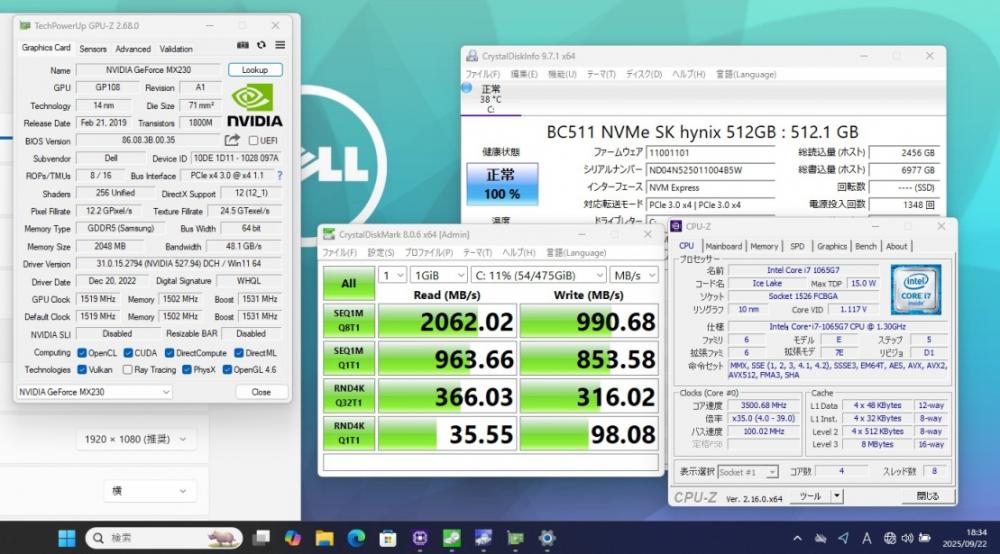1000x554 pixels.
Task: Toggle the UEFI checkbox in GPU-Z
Action: (253, 140)
